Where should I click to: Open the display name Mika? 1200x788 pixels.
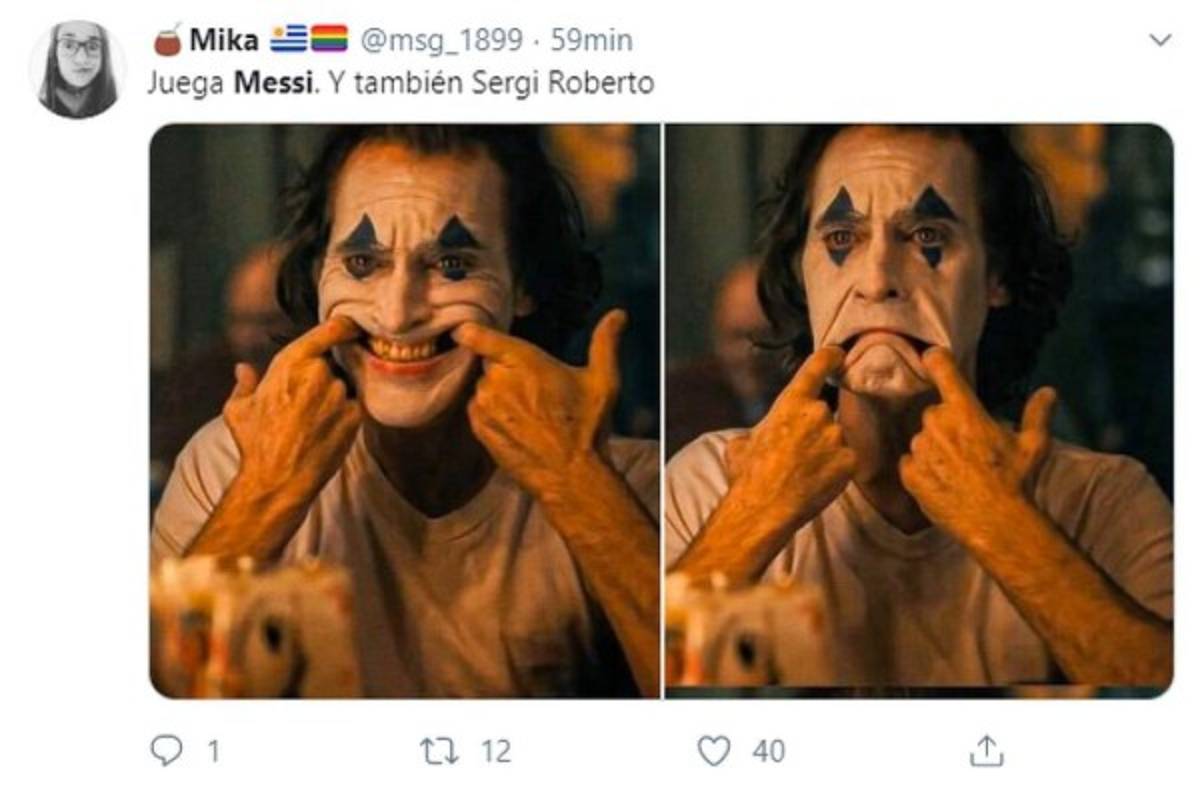pyautogui.click(x=223, y=40)
